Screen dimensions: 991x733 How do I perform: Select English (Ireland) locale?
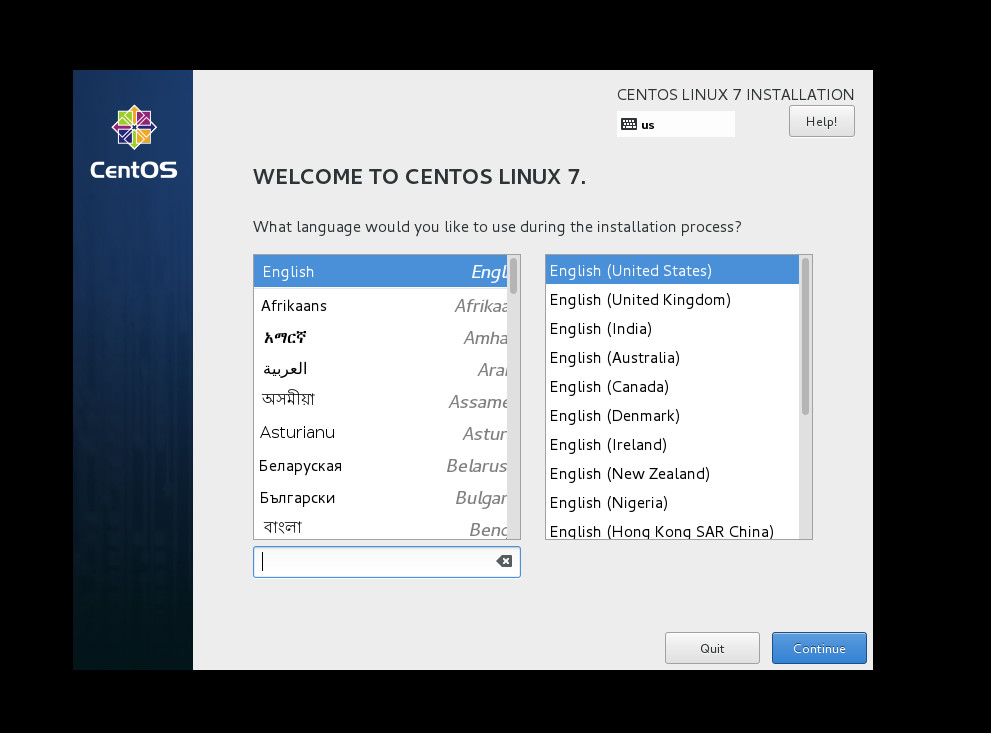[608, 445]
